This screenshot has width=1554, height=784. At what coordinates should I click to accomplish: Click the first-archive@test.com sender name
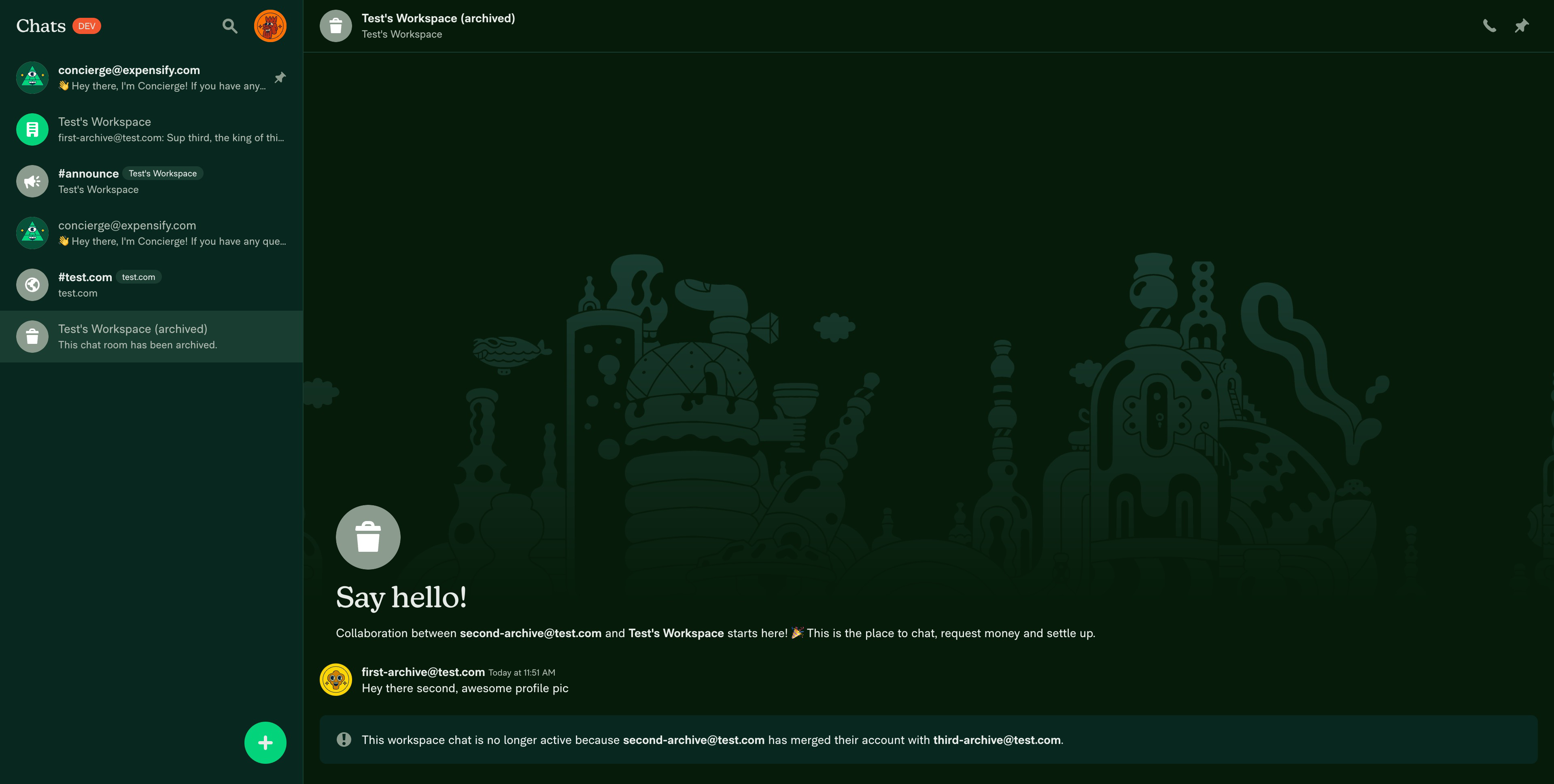pyautogui.click(x=423, y=672)
